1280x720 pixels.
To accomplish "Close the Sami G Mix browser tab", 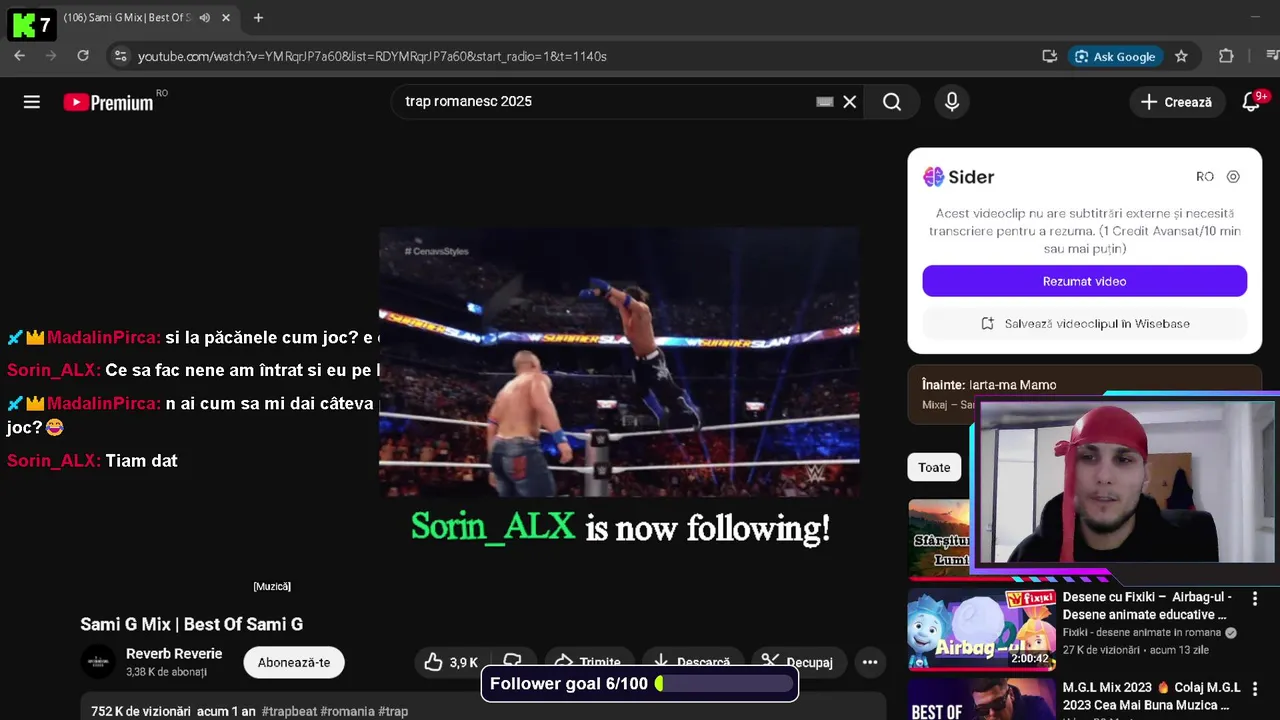I will pos(226,18).
